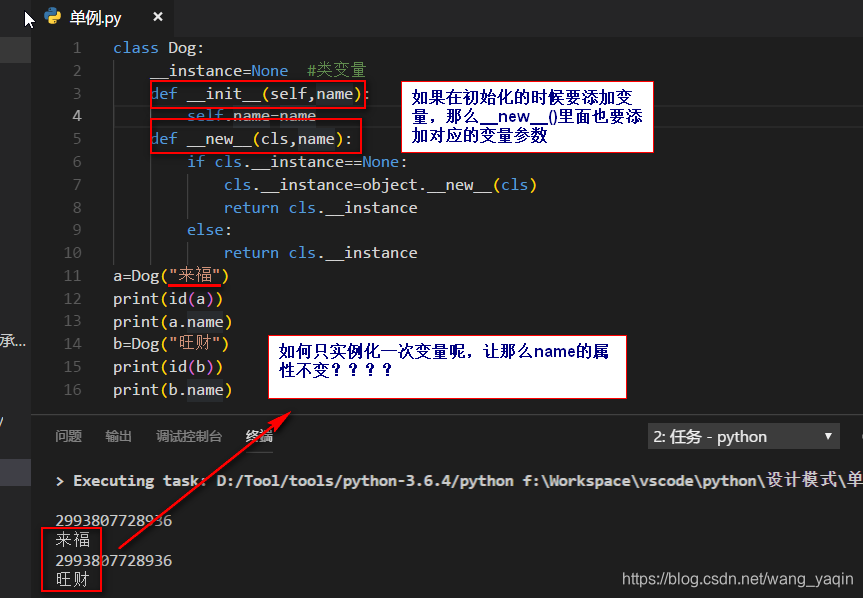The width and height of the screenshot is (863, 598).
Task: Click the return statement on line 8
Action: (320, 208)
